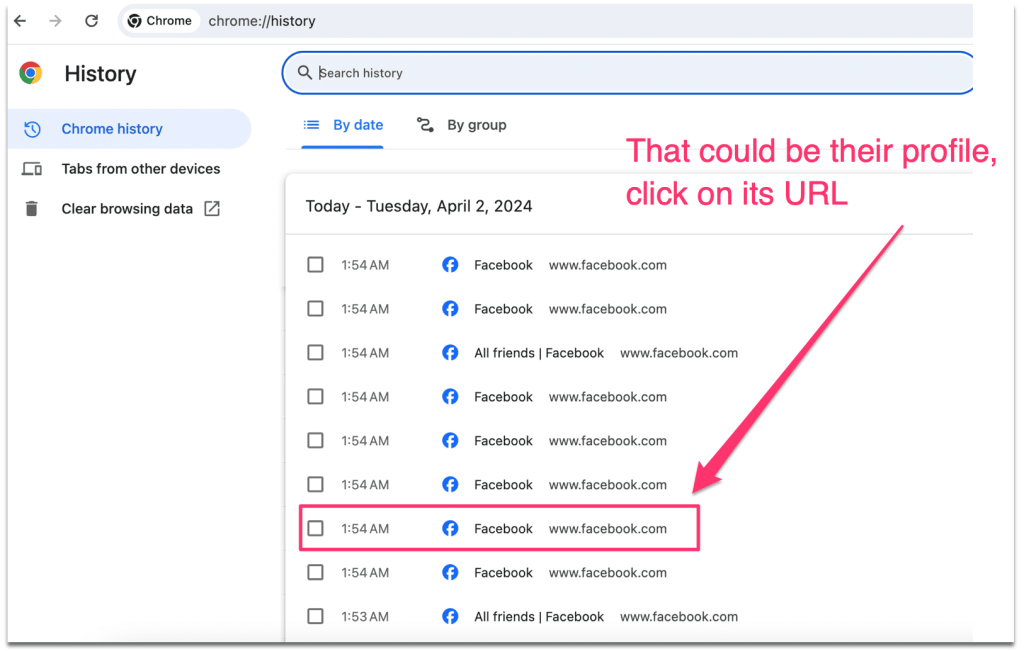Click the Chrome logo beside History heading
Viewport: 1024px width, 651px height.
[x=31, y=73]
